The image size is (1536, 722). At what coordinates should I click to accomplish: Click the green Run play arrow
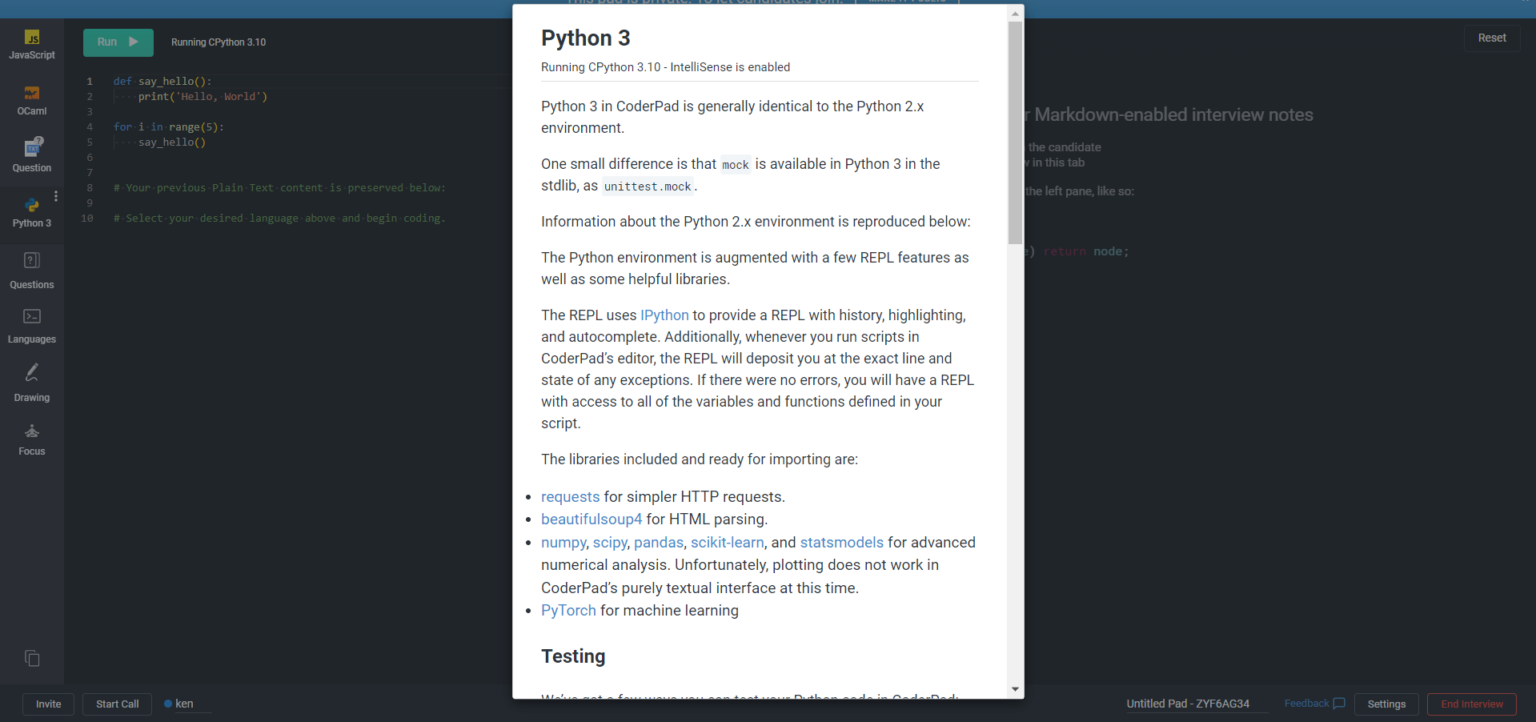pyautogui.click(x=134, y=42)
